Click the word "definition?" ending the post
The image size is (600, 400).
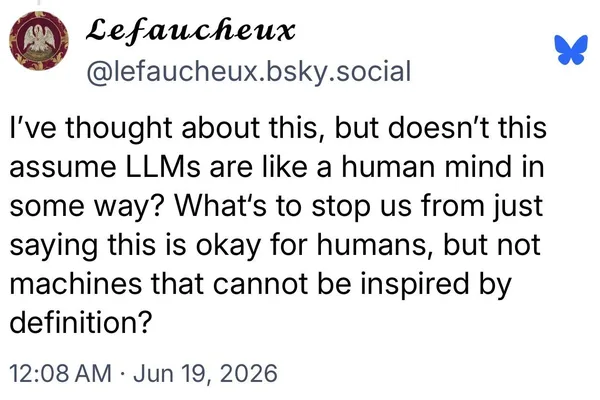(80, 322)
